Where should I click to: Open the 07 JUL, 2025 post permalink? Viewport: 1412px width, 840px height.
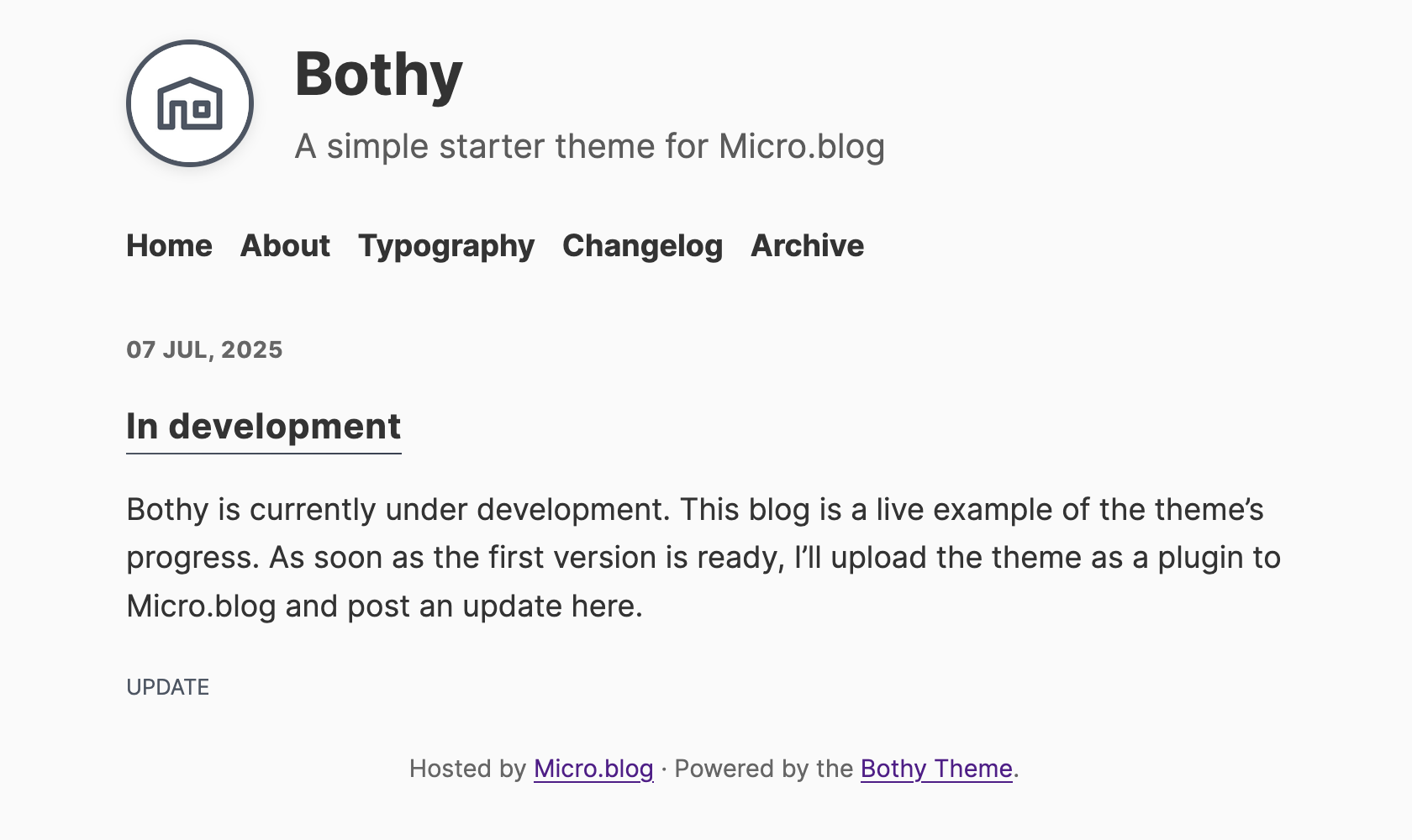point(204,349)
